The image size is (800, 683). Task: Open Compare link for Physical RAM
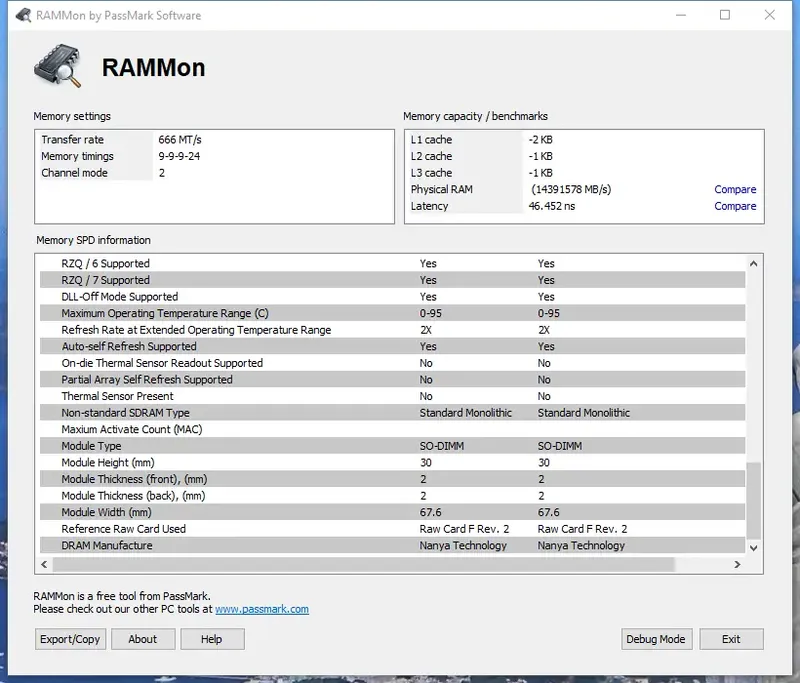coord(735,189)
